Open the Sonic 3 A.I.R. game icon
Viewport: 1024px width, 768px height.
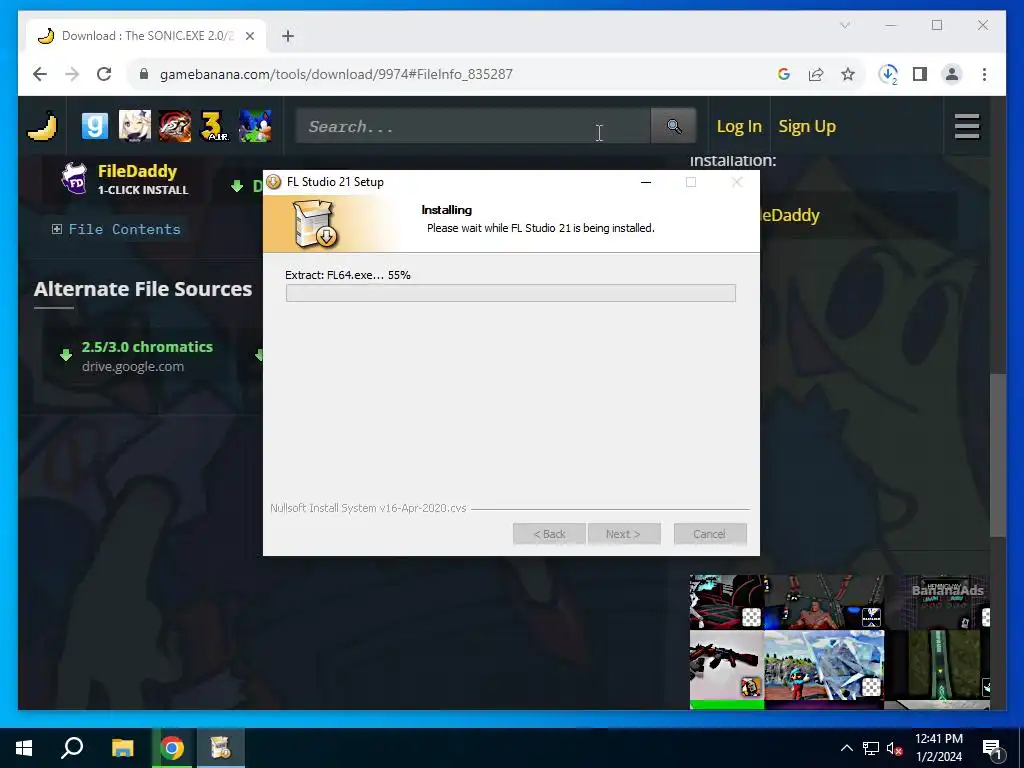pos(215,126)
